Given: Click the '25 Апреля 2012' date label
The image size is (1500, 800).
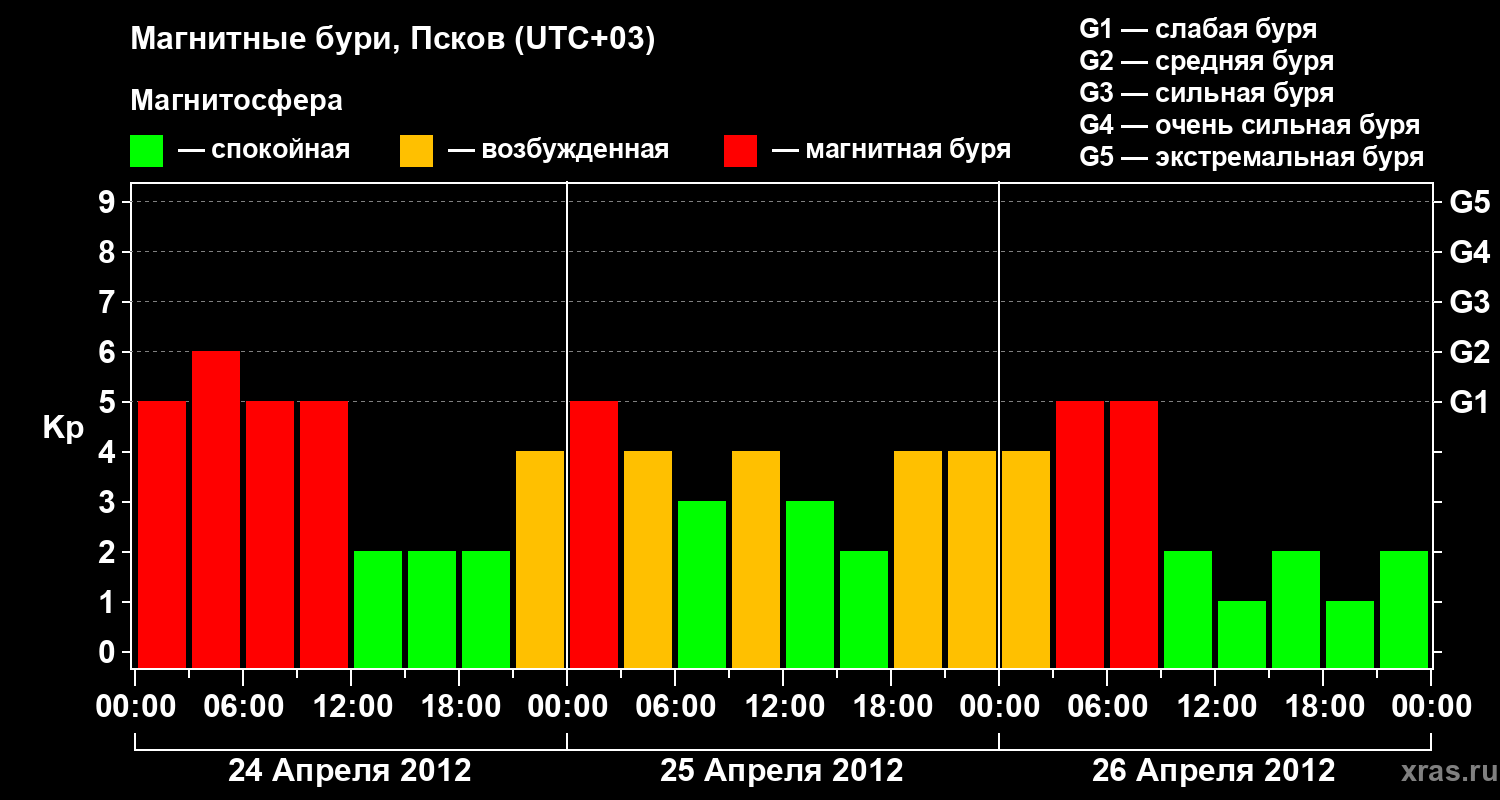Looking at the screenshot, I should point(782,771).
